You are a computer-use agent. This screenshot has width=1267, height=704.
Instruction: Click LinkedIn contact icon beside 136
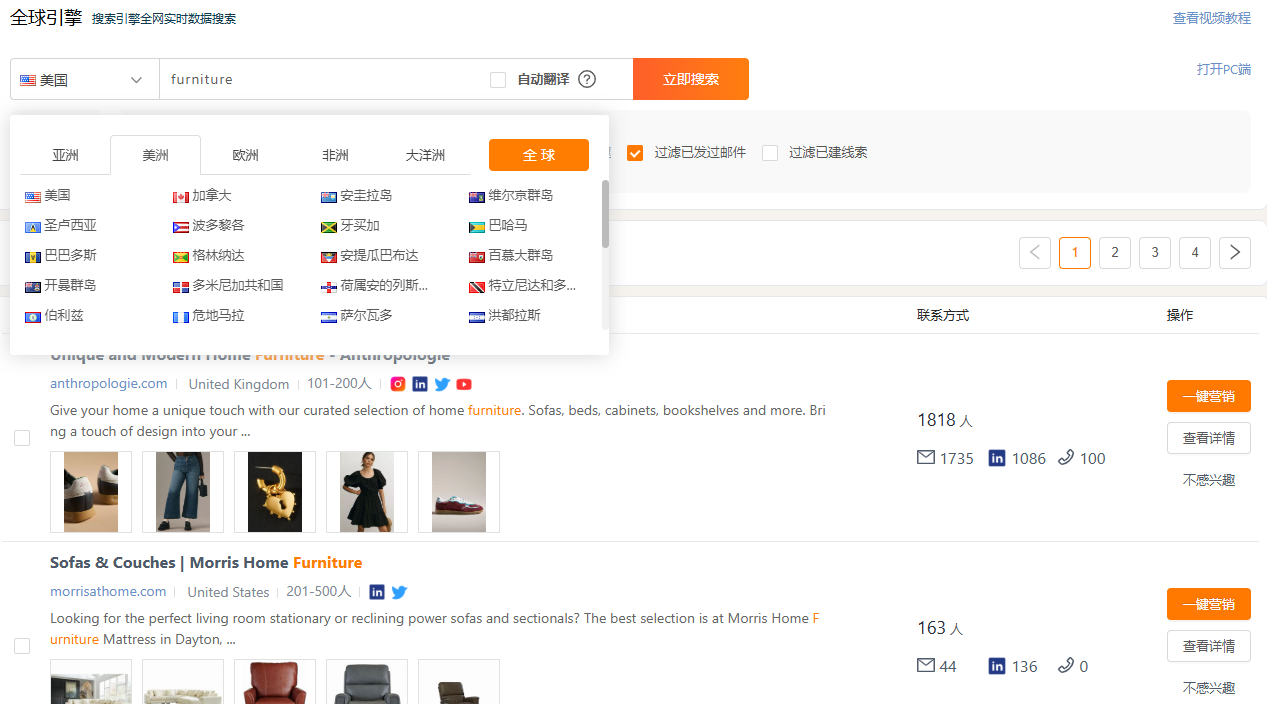coord(997,666)
